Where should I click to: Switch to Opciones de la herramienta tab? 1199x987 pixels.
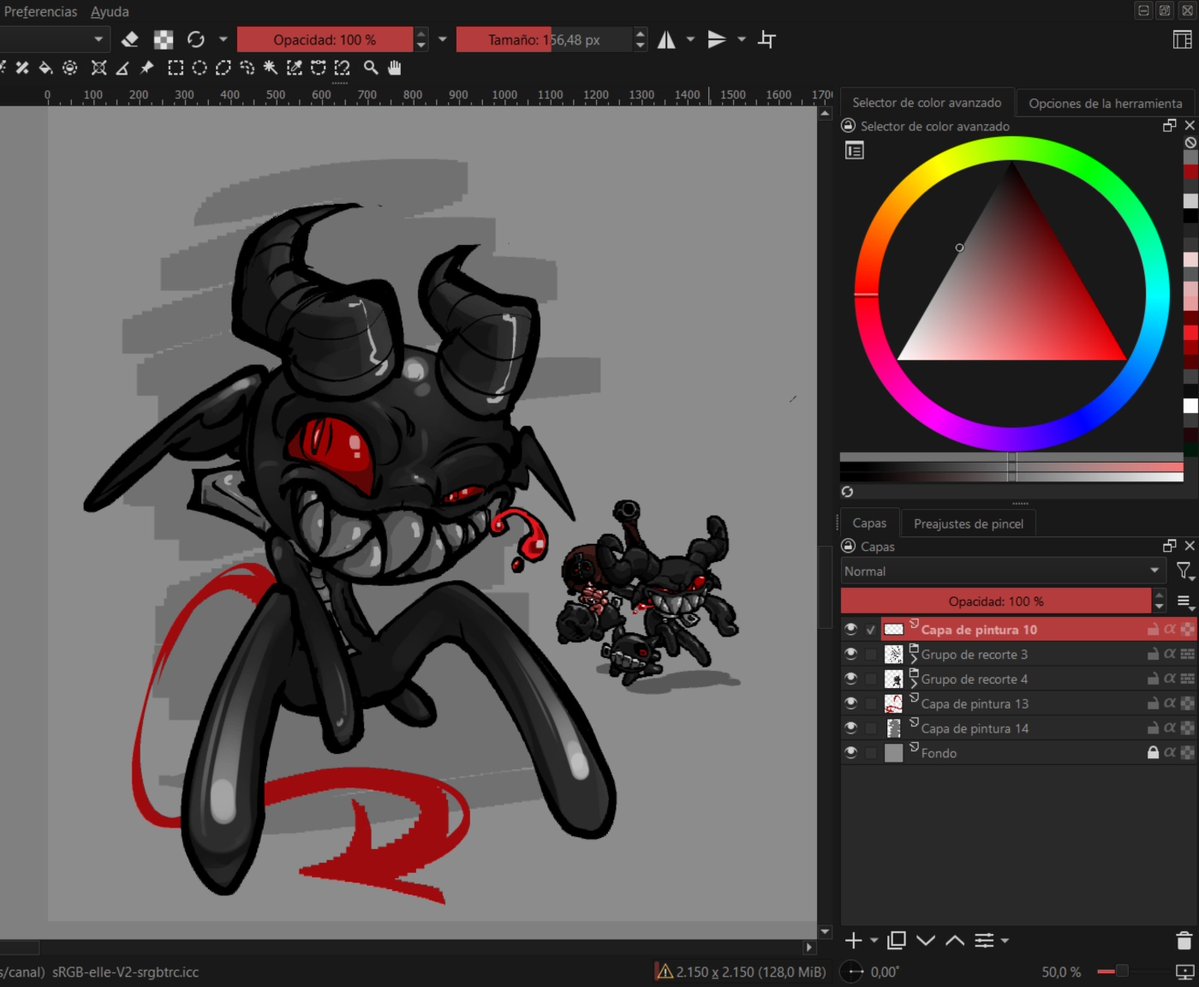pos(1105,103)
